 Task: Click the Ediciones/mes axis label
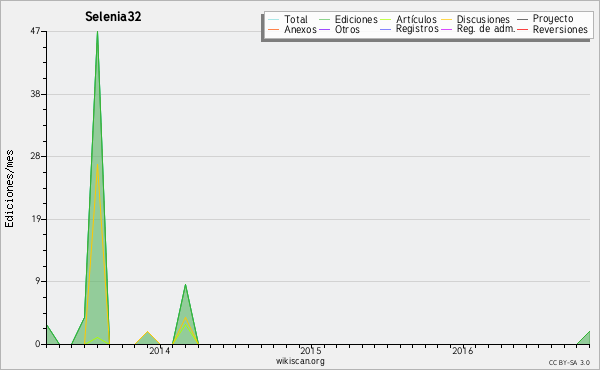9,188
